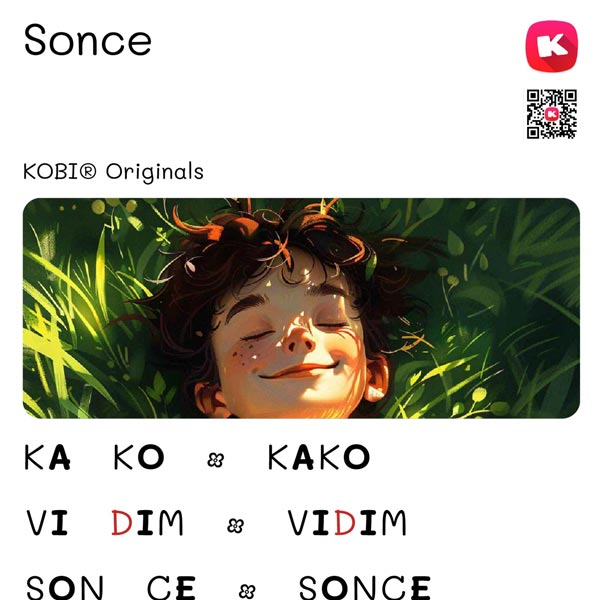Select the syllable DIM with red D

click(147, 522)
